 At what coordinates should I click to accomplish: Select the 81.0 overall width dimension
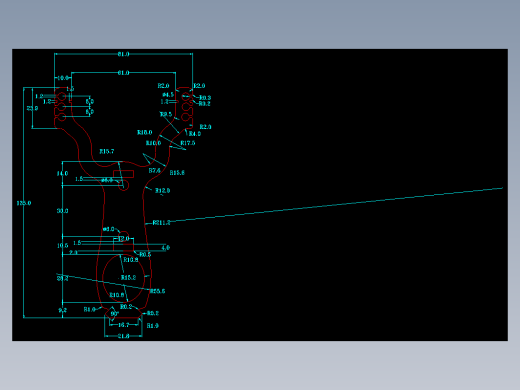[x=123, y=54]
